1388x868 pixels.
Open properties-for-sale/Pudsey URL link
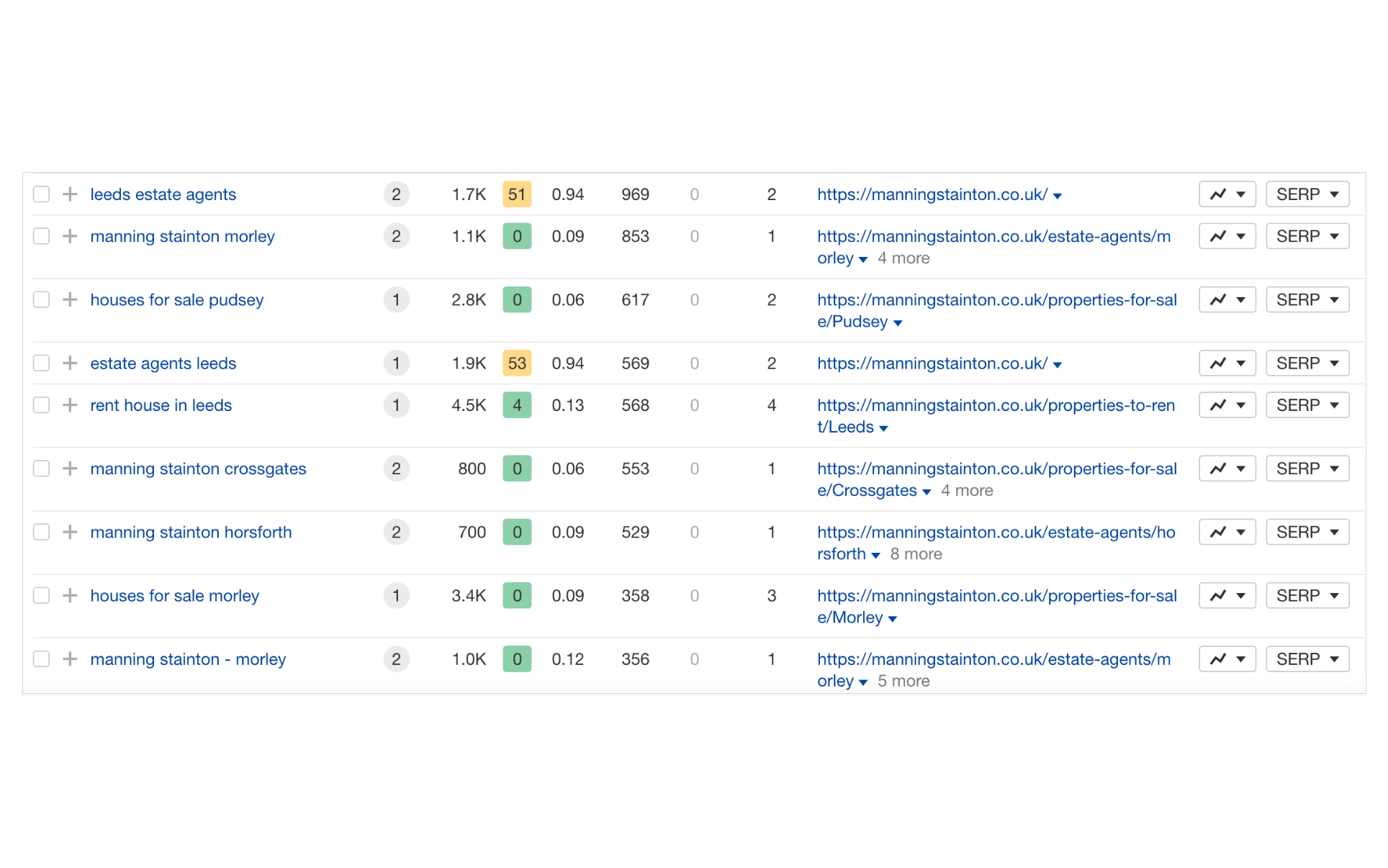pyautogui.click(x=996, y=310)
